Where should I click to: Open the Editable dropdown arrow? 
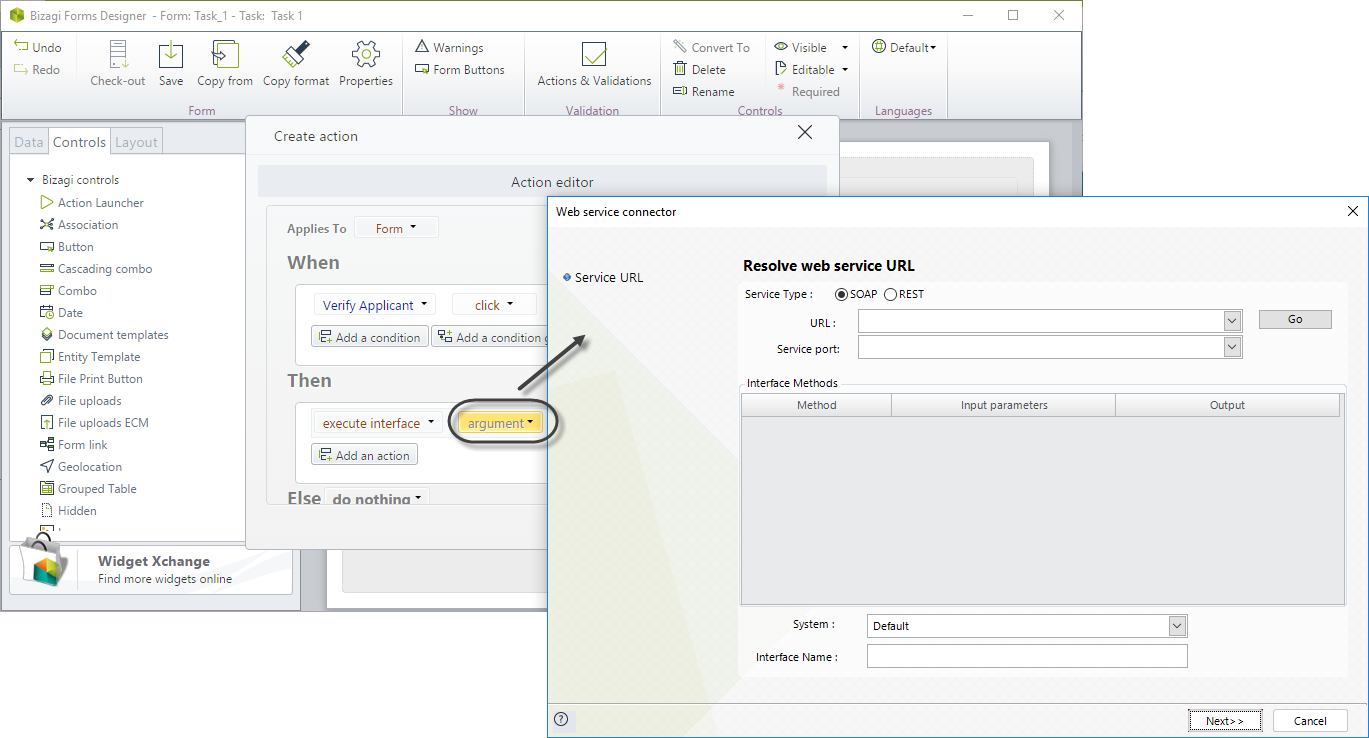(x=845, y=69)
